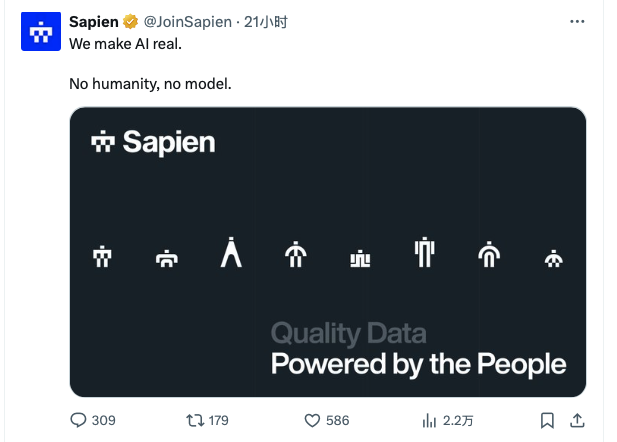Retweet the Sapien post
The height and width of the screenshot is (442, 617).
click(195, 420)
